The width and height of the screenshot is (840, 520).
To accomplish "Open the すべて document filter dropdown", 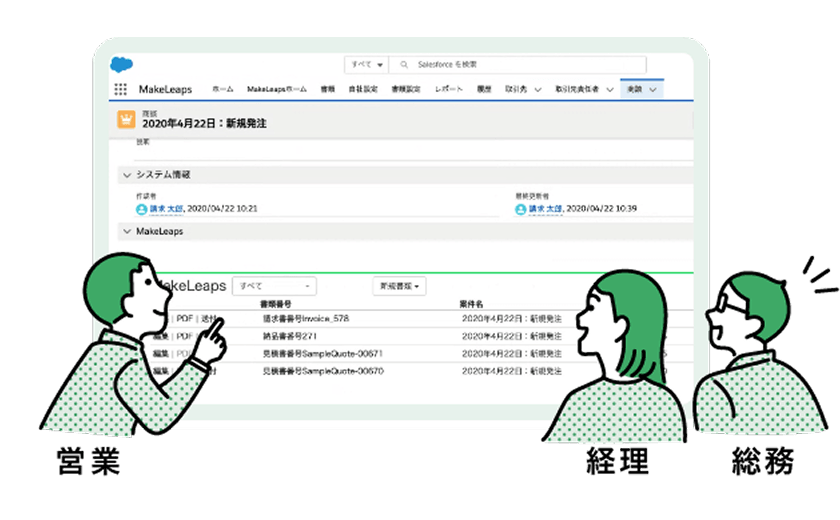I will (274, 287).
